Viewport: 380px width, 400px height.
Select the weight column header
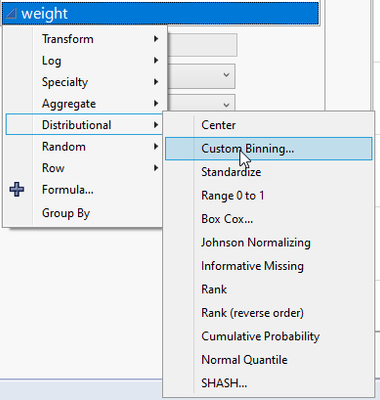pos(160,13)
